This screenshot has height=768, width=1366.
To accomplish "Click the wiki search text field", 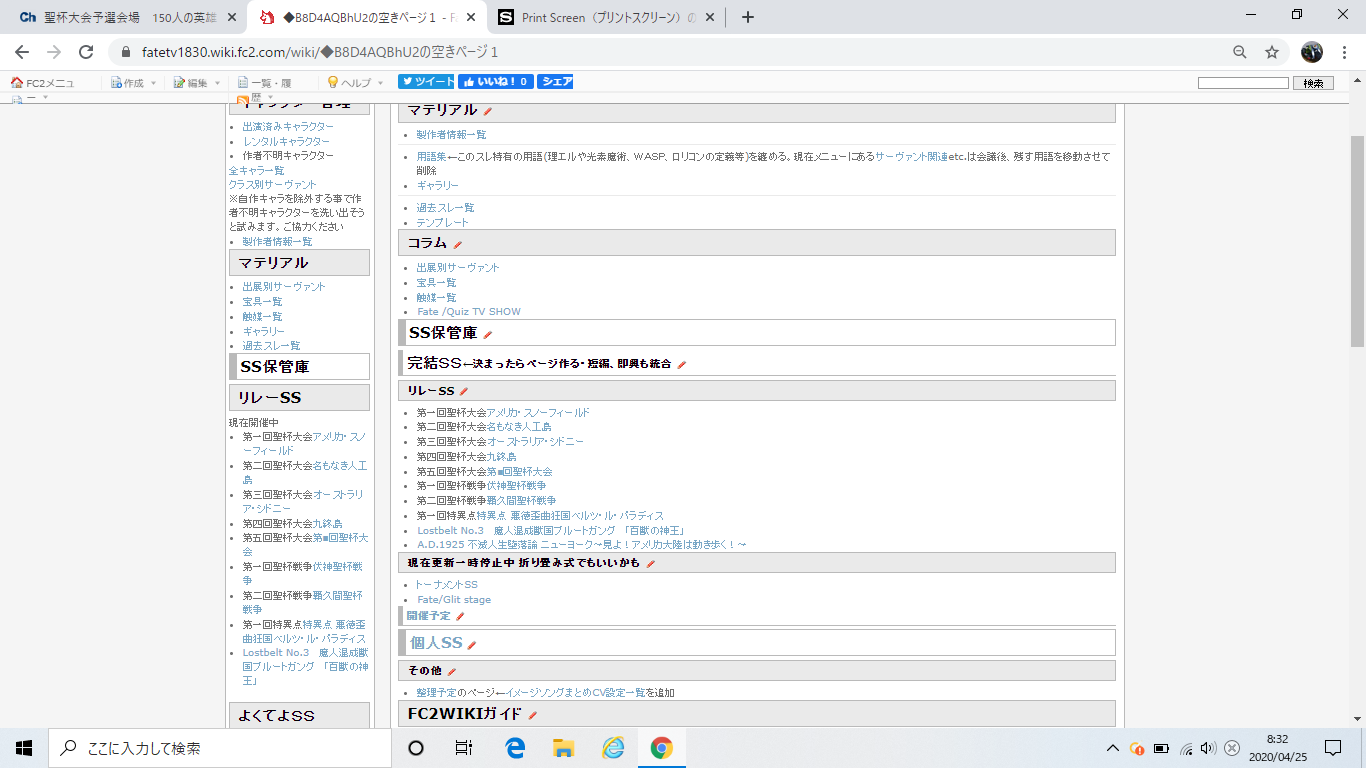I will tap(1242, 83).
